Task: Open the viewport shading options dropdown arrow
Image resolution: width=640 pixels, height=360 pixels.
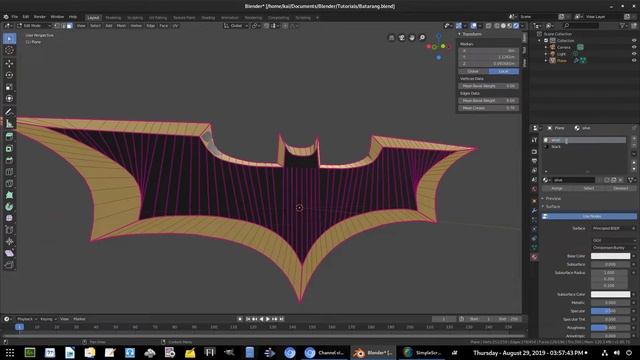Action: pos(523,26)
